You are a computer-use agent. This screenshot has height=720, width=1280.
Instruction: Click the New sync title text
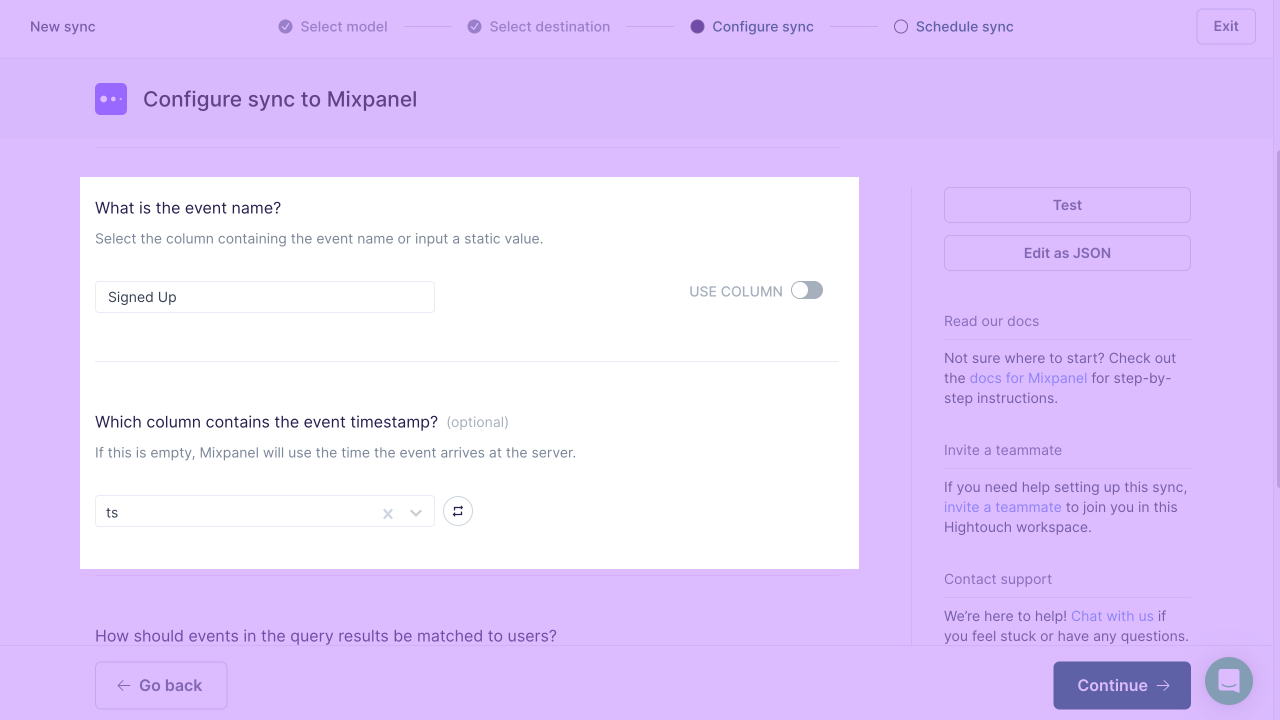pos(63,27)
